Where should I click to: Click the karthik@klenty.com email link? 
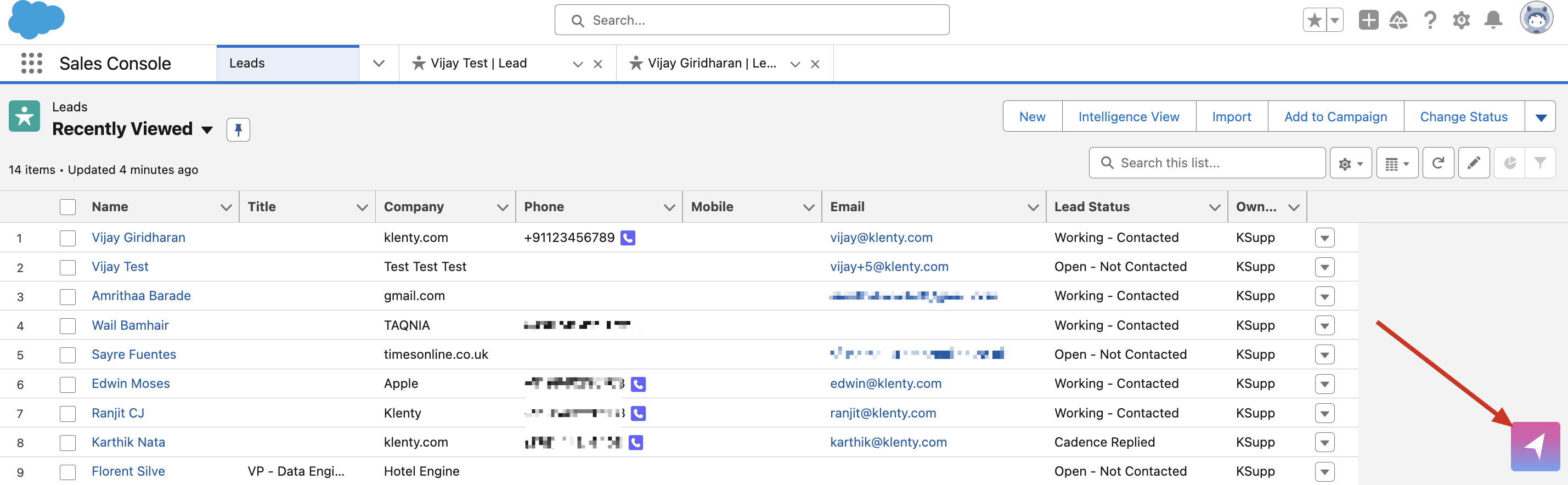[888, 442]
